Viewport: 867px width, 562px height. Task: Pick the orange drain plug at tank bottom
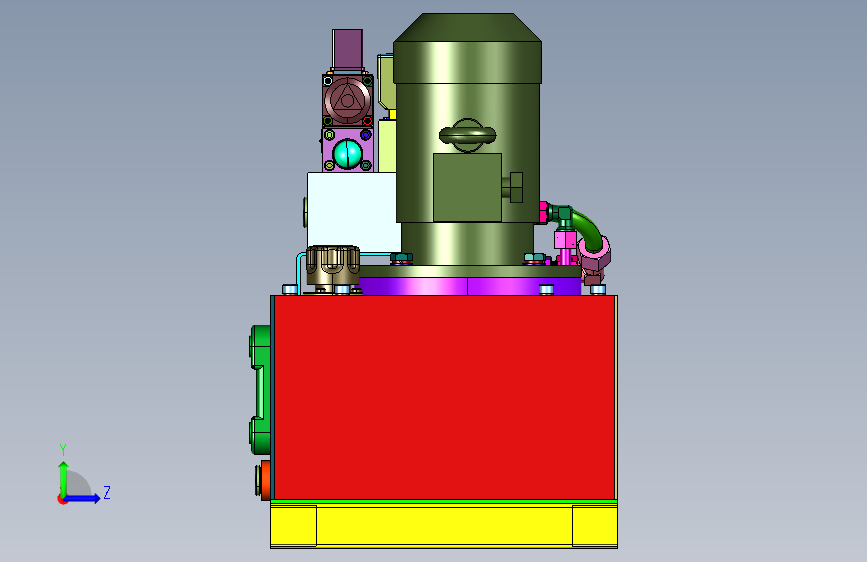[264, 480]
